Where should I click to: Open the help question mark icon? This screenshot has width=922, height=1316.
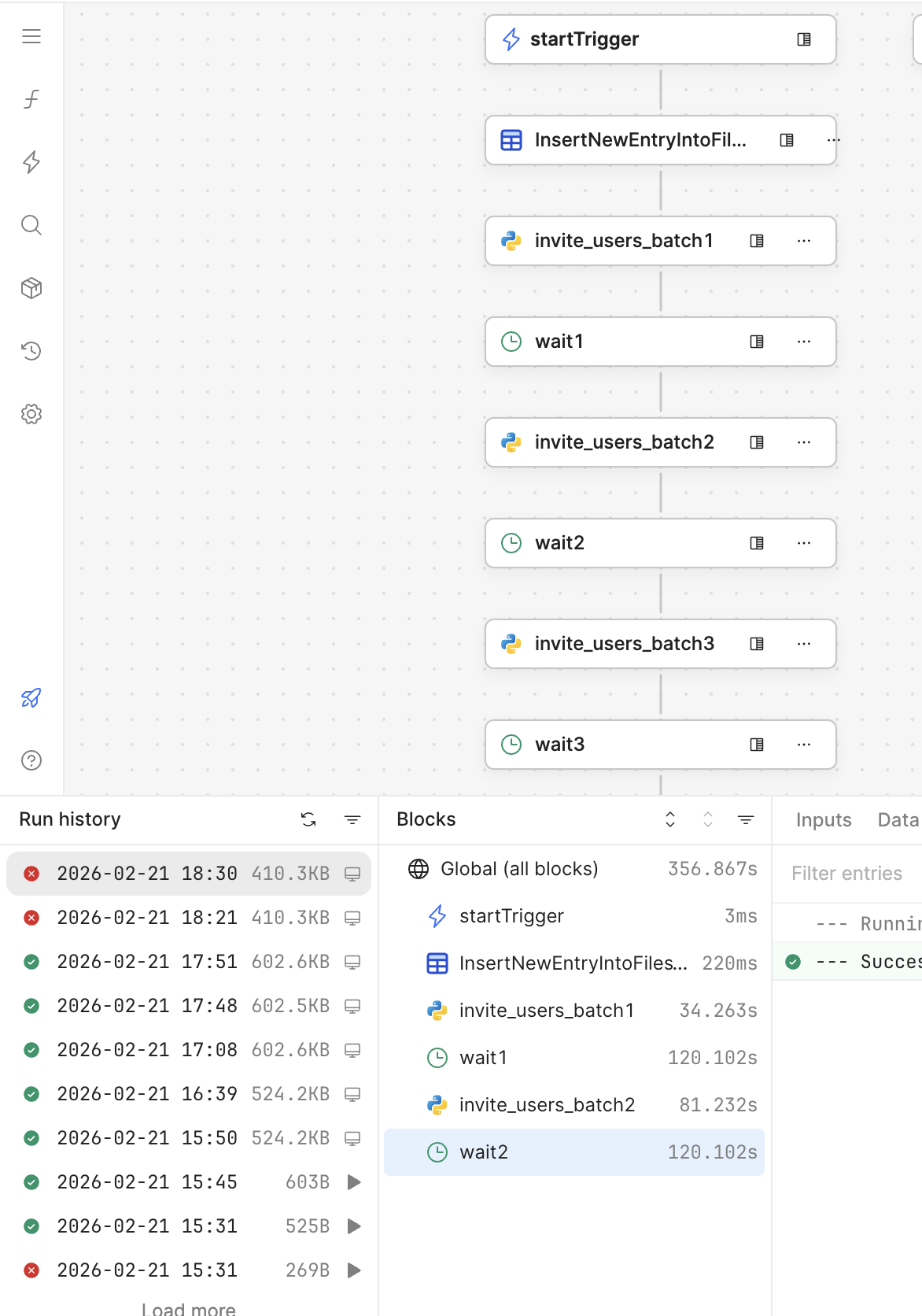[x=31, y=760]
